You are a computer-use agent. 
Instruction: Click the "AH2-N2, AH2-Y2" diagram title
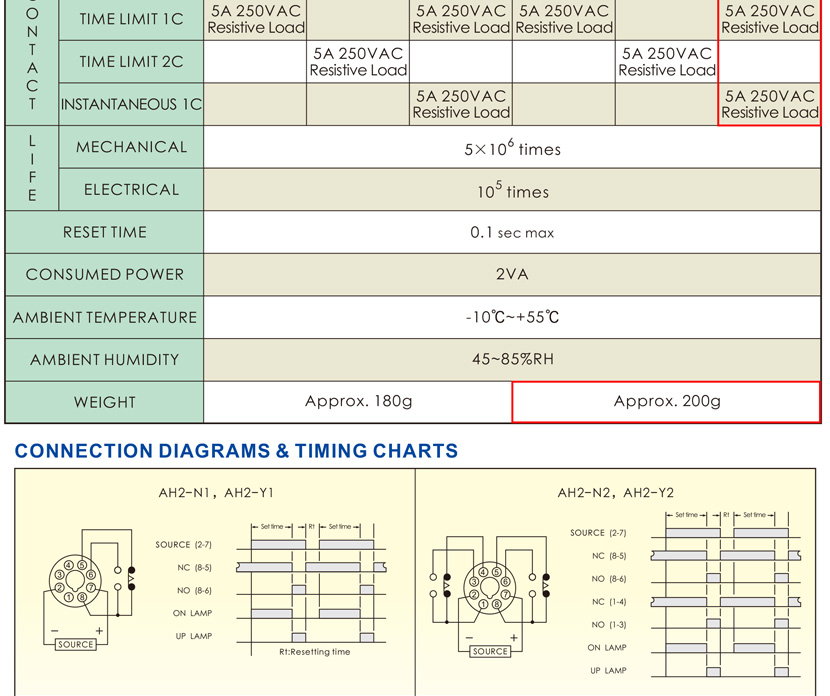click(616, 493)
